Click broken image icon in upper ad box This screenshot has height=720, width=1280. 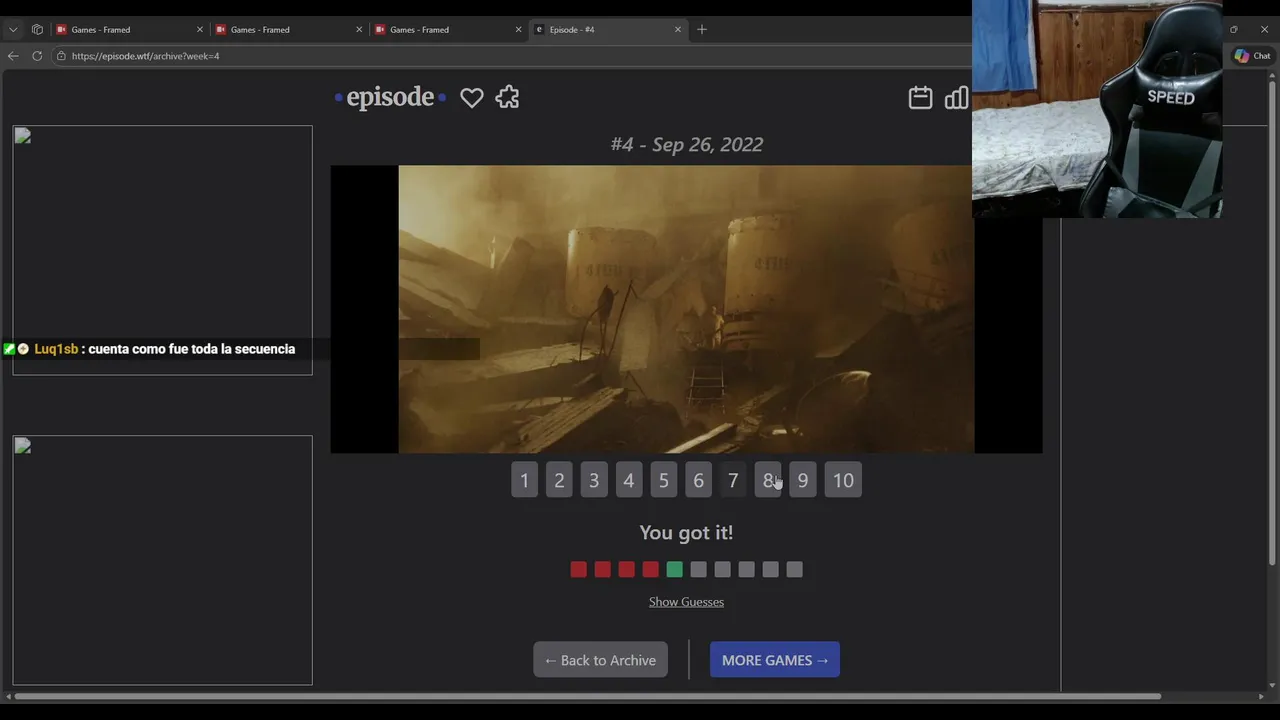[23, 137]
